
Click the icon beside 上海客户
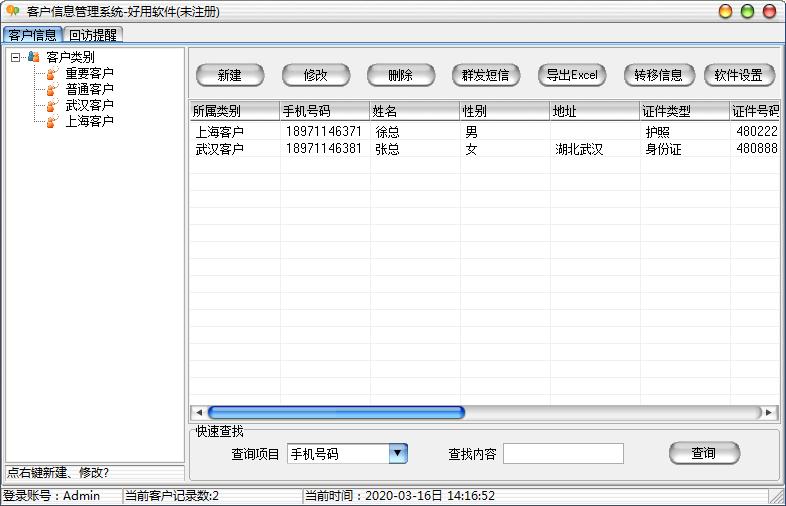coord(53,121)
